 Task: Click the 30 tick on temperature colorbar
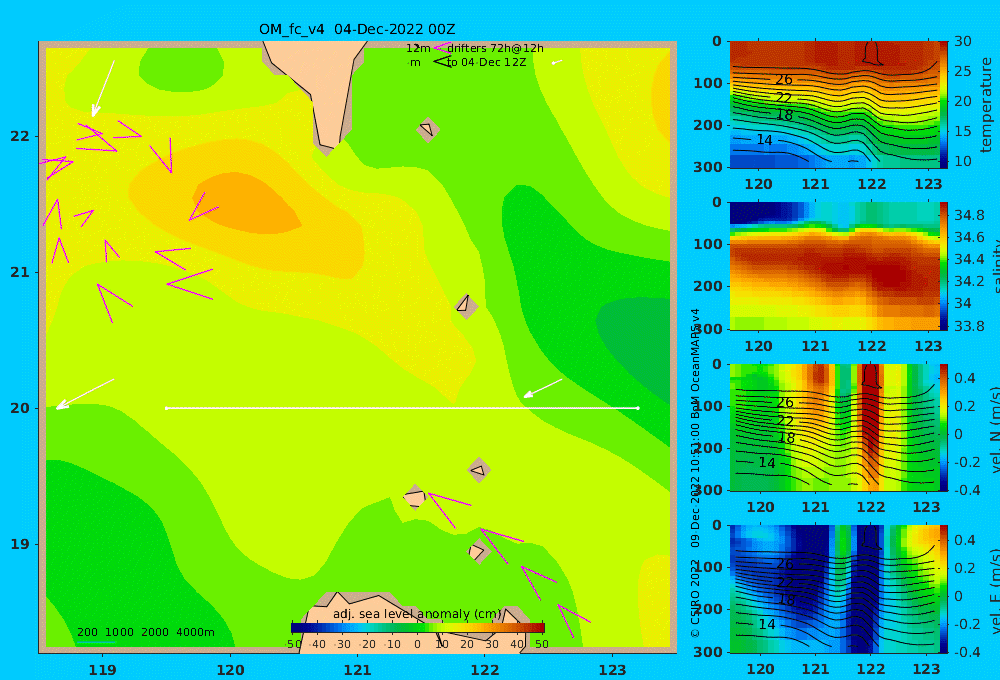(963, 41)
